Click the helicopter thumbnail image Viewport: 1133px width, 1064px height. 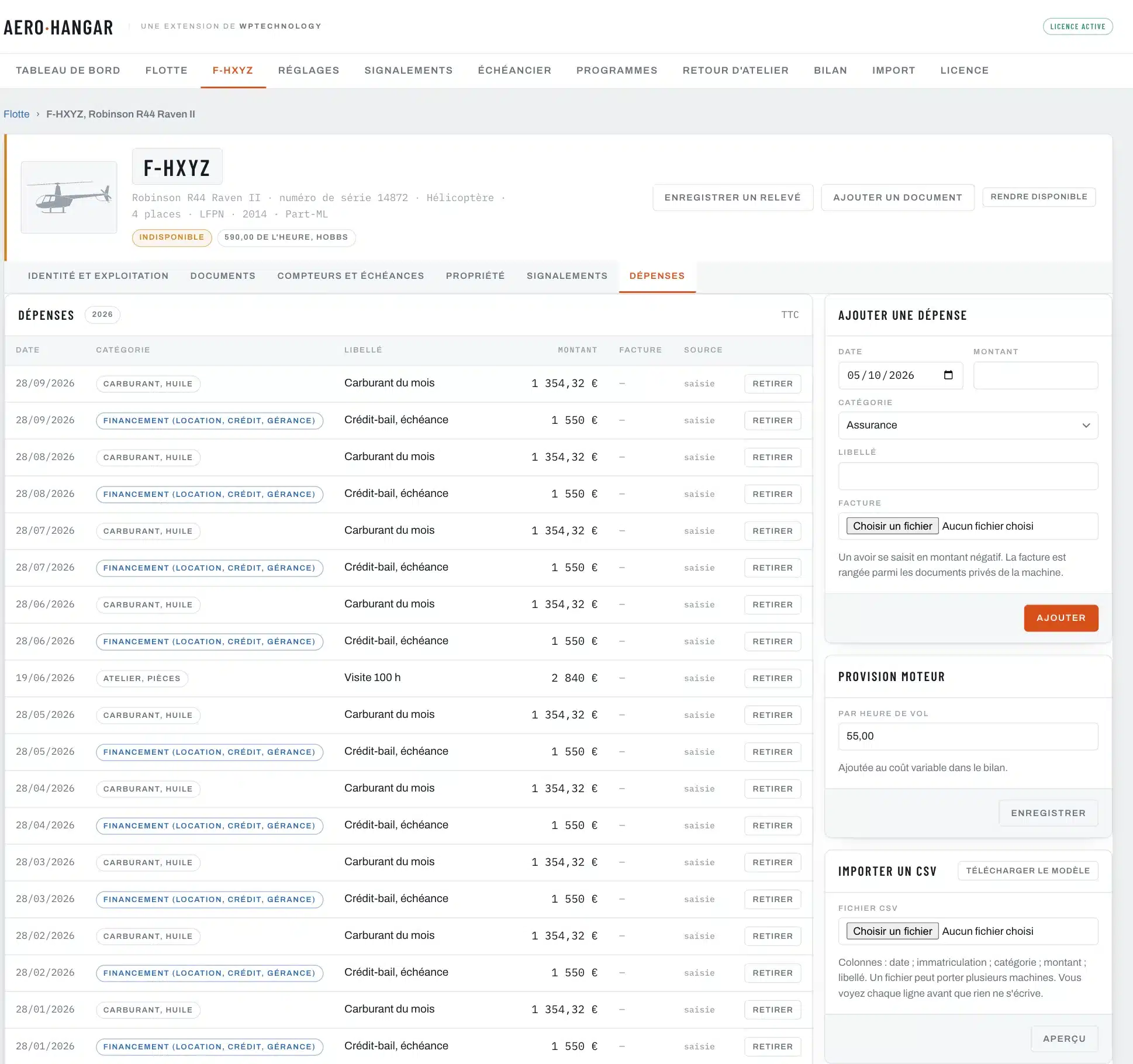[69, 198]
